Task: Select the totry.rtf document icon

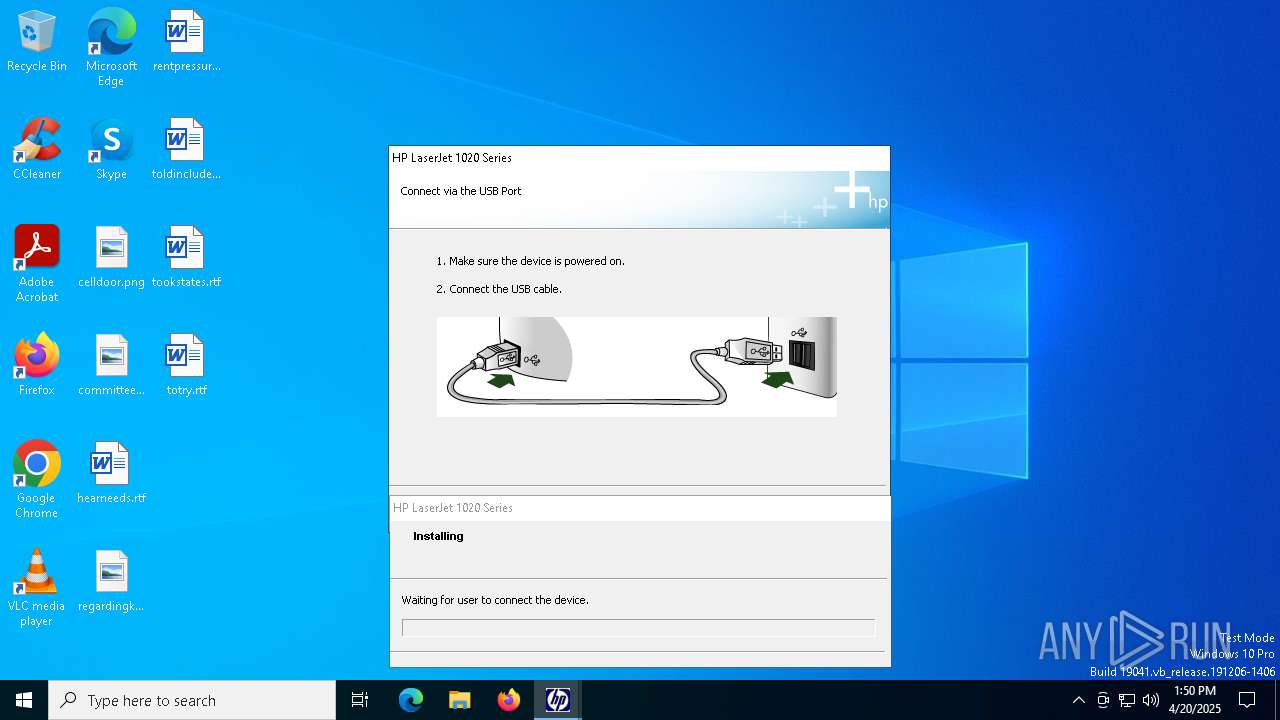Action: pyautogui.click(x=186, y=366)
